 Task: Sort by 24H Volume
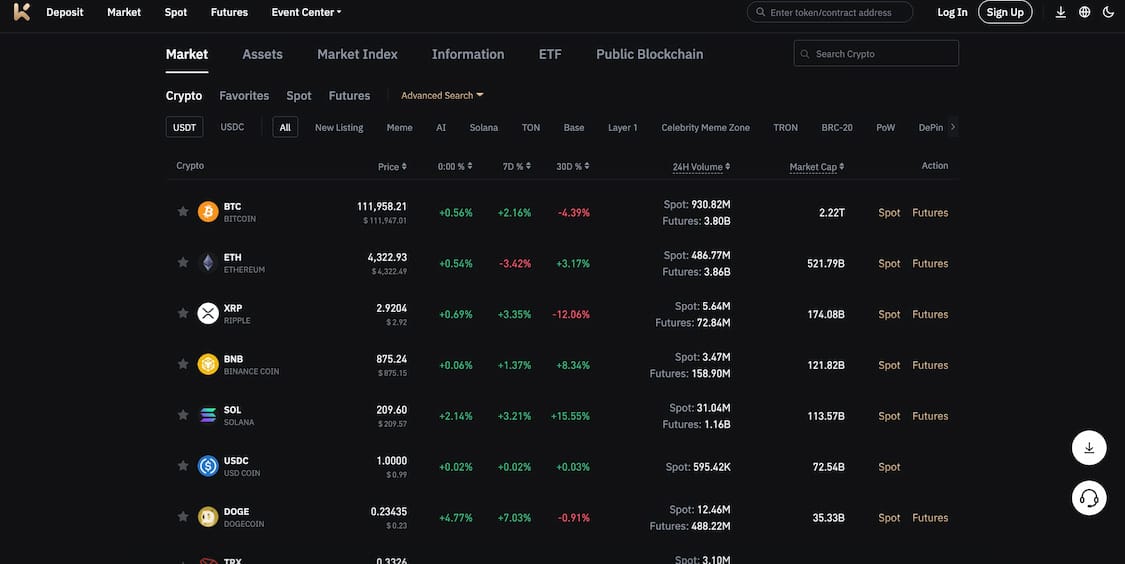[701, 166]
